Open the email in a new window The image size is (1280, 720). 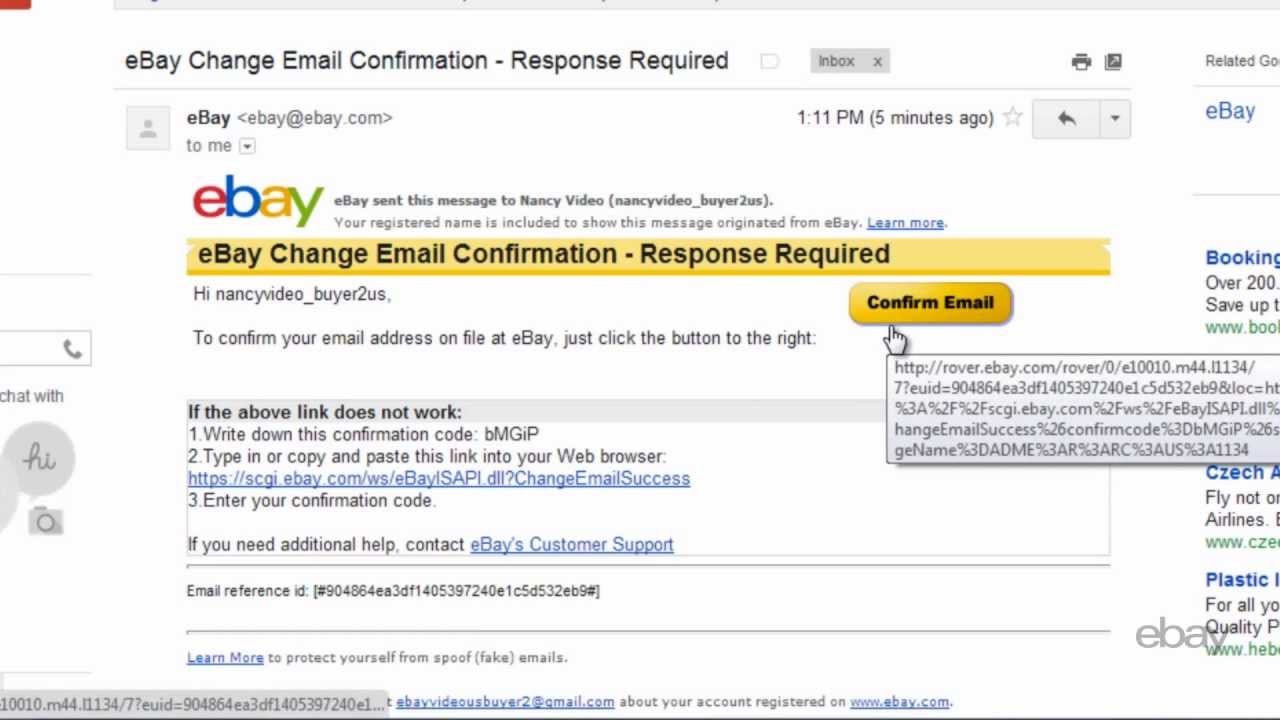click(1113, 62)
